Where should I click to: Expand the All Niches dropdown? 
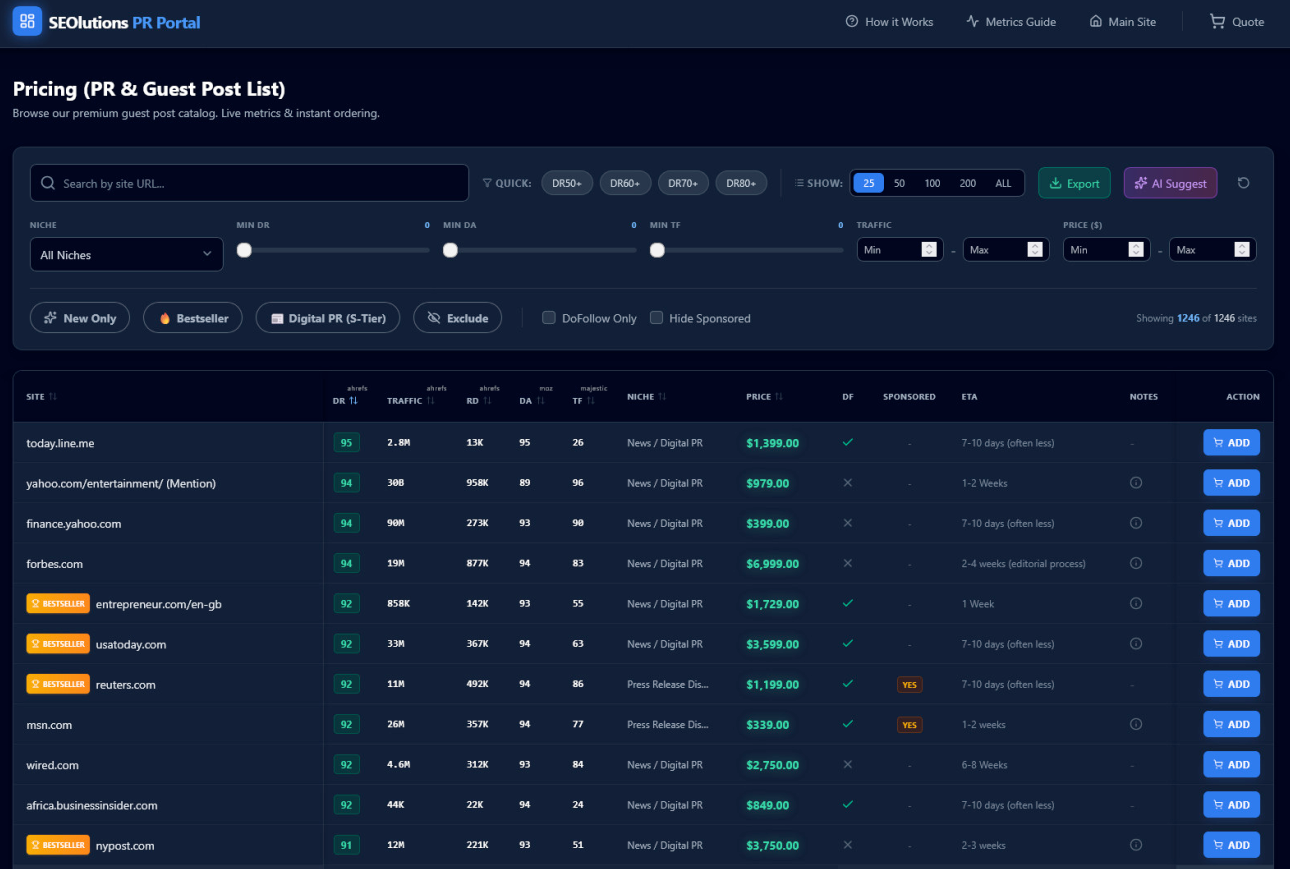[x=126, y=255]
